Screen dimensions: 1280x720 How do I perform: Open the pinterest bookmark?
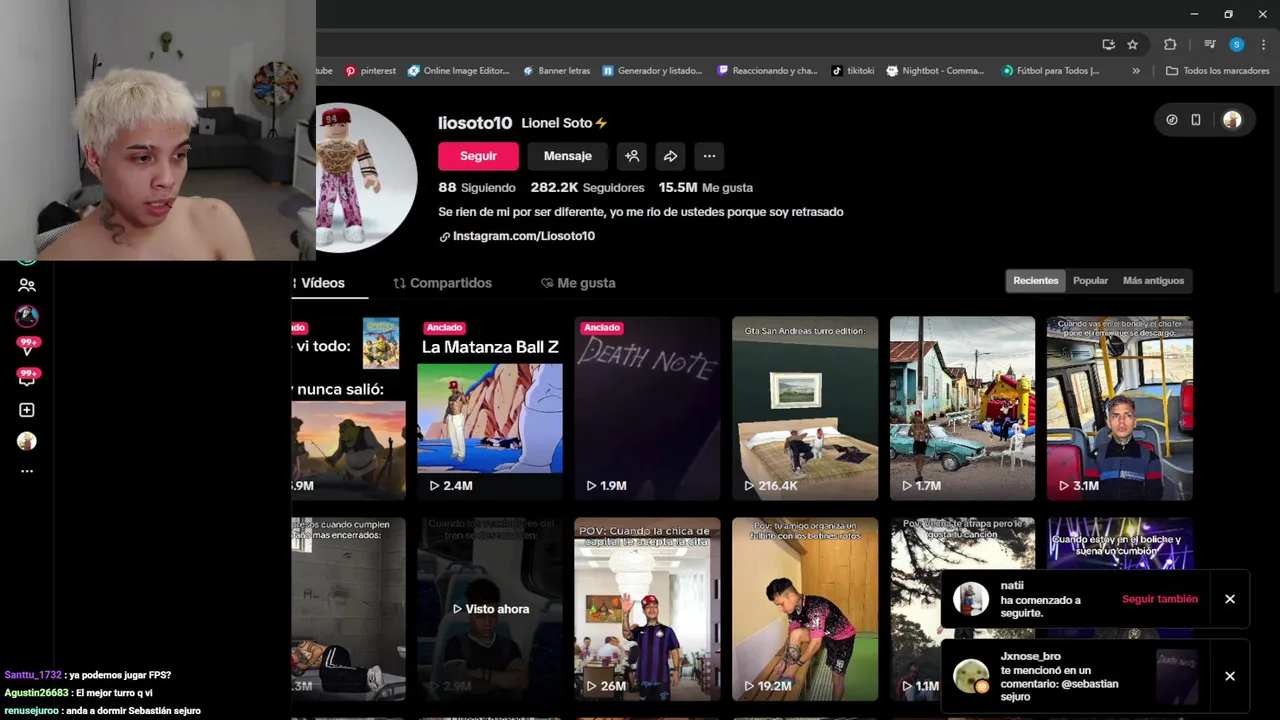point(370,71)
